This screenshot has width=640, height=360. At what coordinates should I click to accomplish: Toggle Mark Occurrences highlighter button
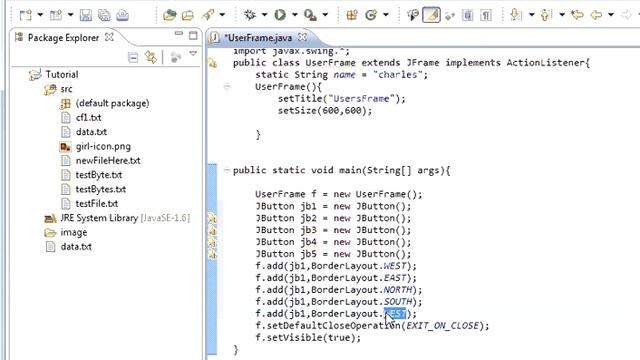coord(431,15)
